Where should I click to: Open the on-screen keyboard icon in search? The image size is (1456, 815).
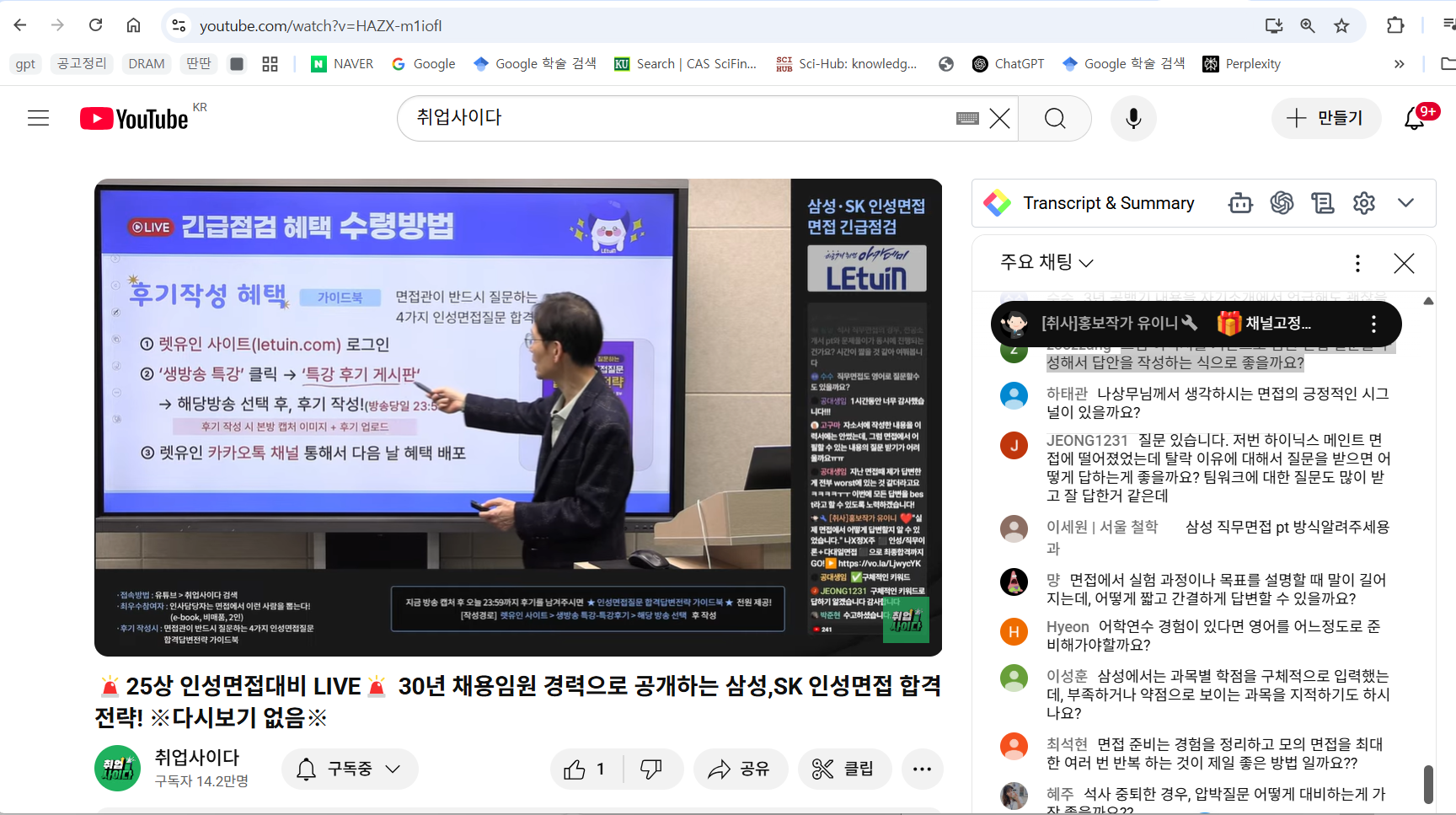[967, 118]
